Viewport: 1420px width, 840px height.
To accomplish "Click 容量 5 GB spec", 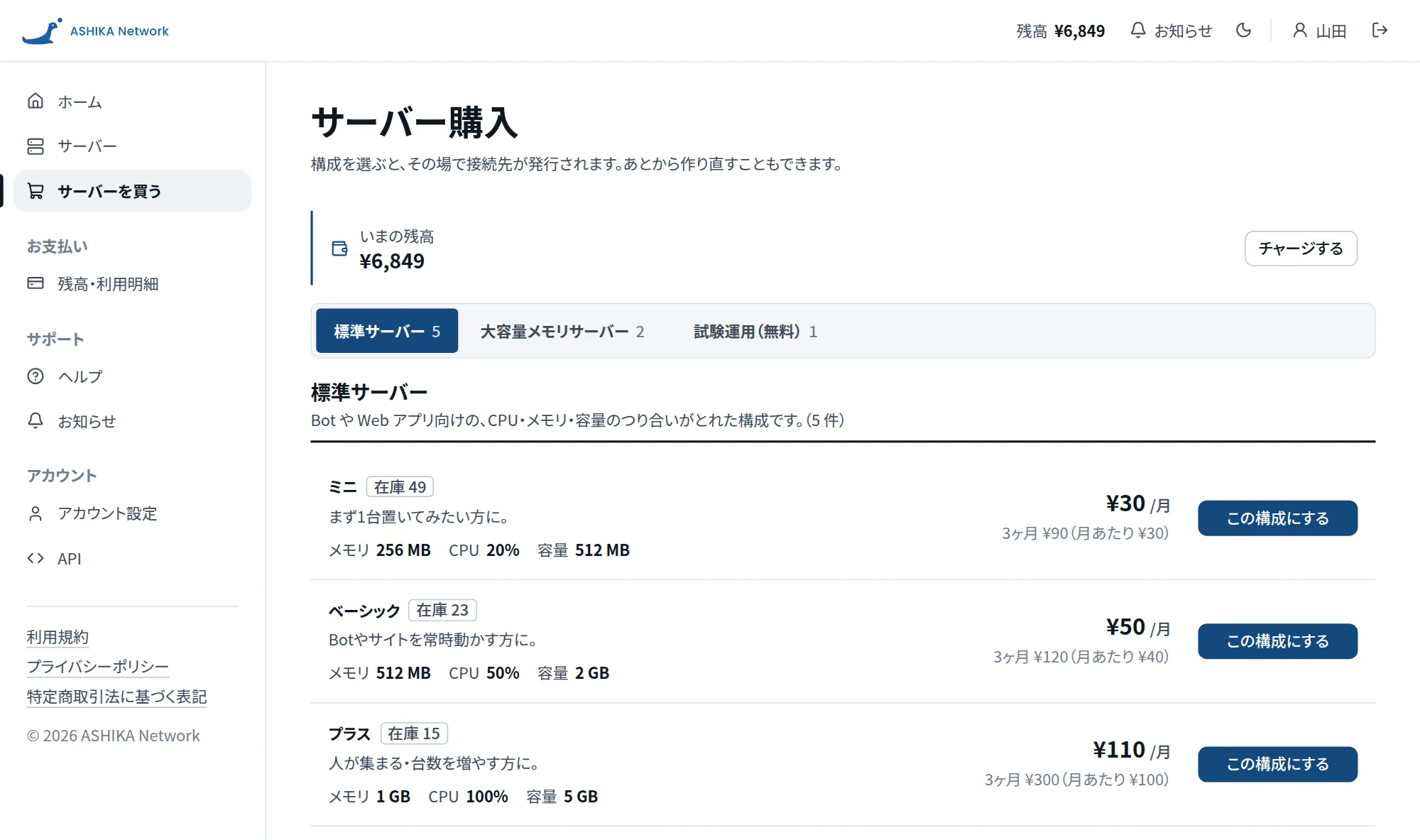I will [562, 797].
